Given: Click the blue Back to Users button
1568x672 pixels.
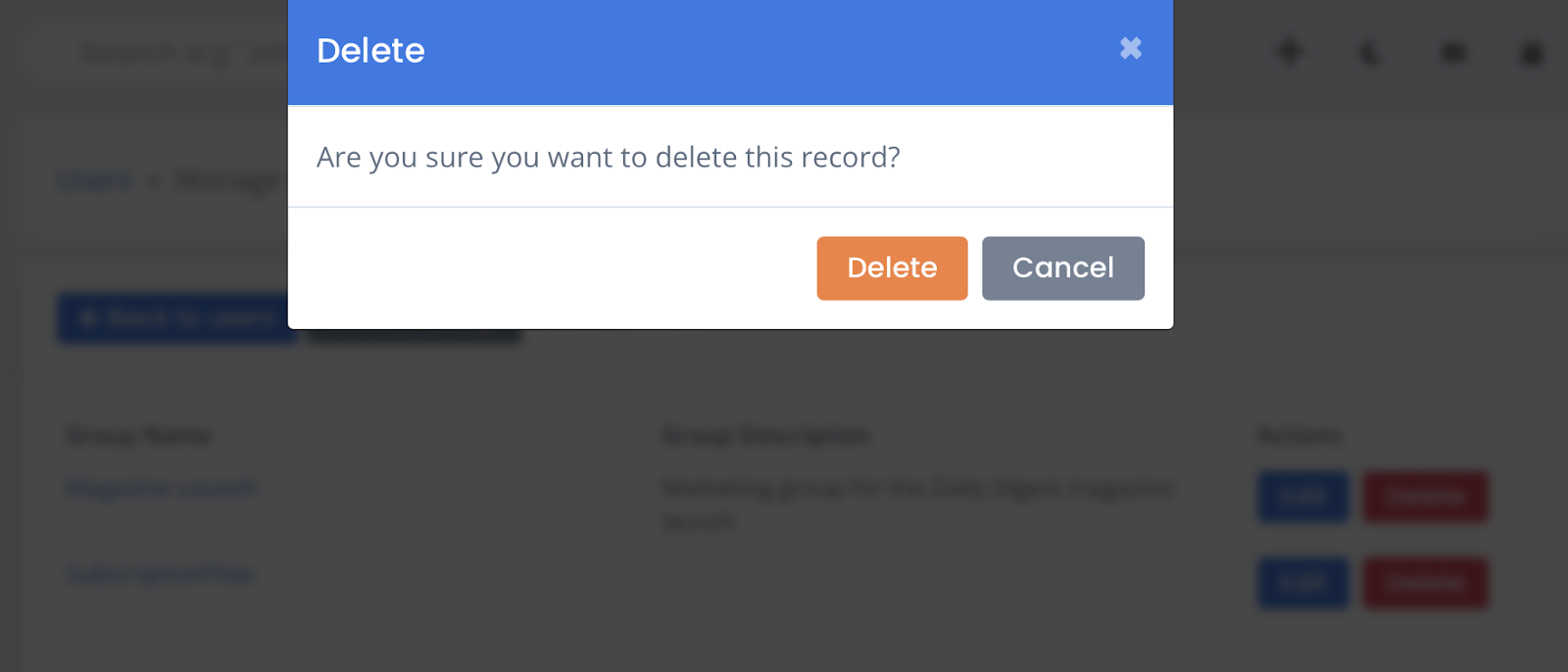Looking at the screenshot, I should coord(176,318).
